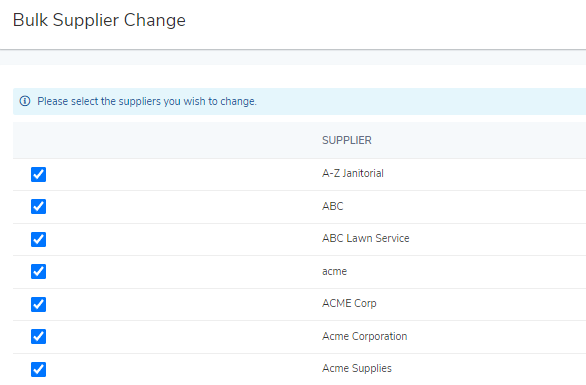Disable the ACME Corp checkbox
The width and height of the screenshot is (586, 385).
(x=38, y=304)
